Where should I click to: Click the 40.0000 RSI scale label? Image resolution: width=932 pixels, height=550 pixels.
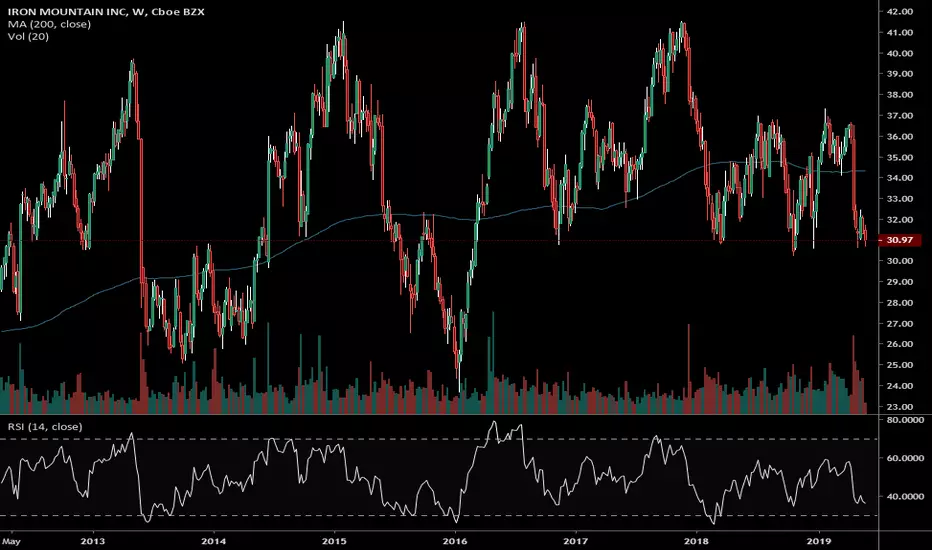[905, 497]
